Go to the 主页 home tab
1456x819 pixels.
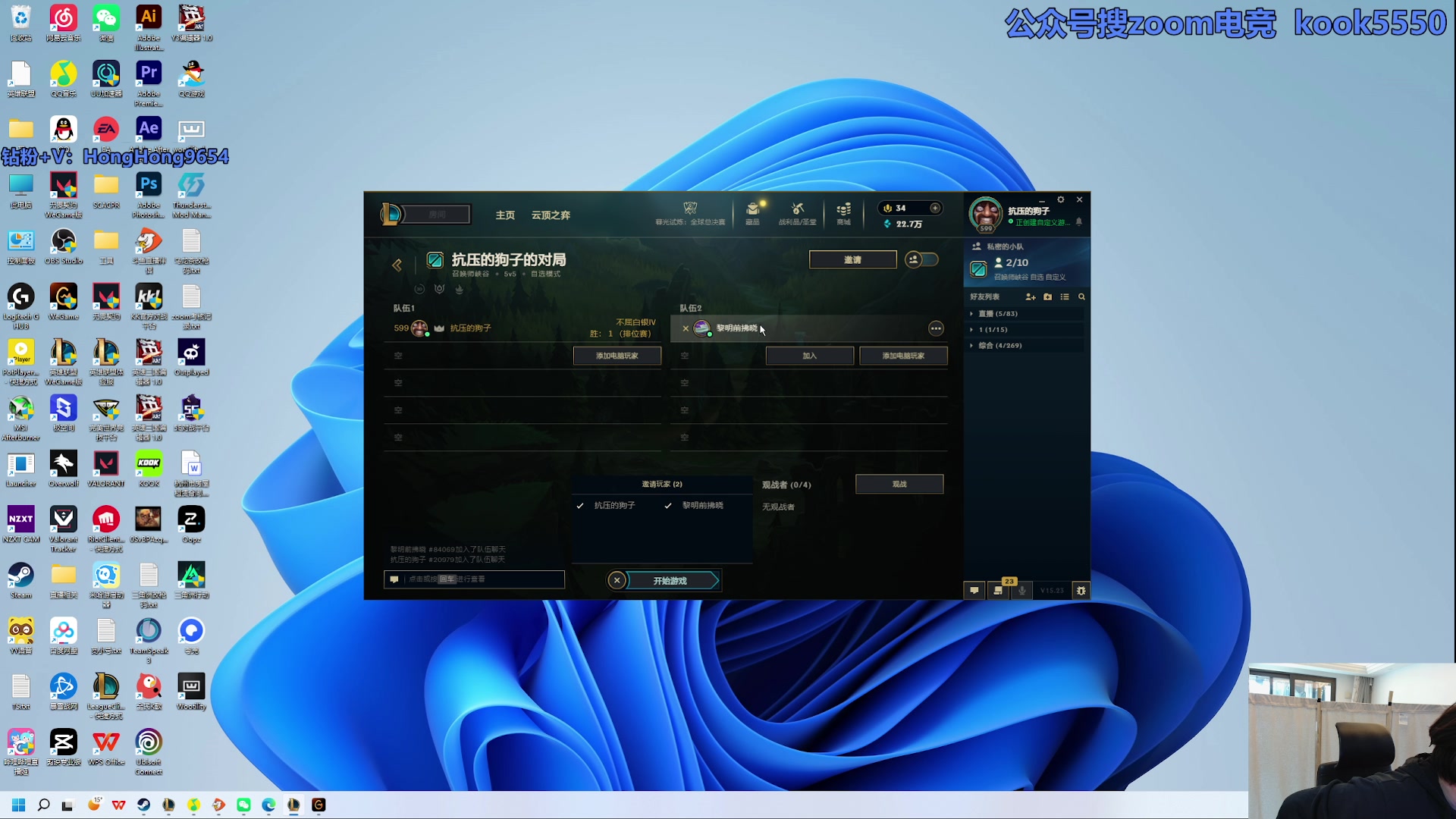(505, 215)
